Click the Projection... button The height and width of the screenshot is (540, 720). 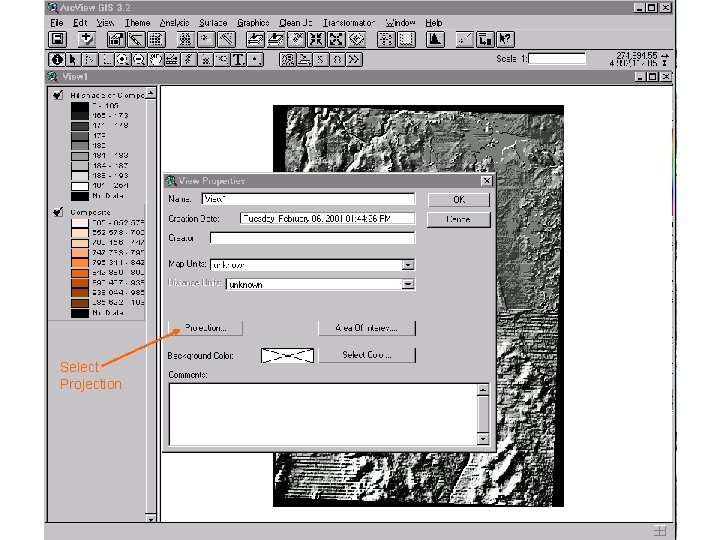(x=205, y=328)
